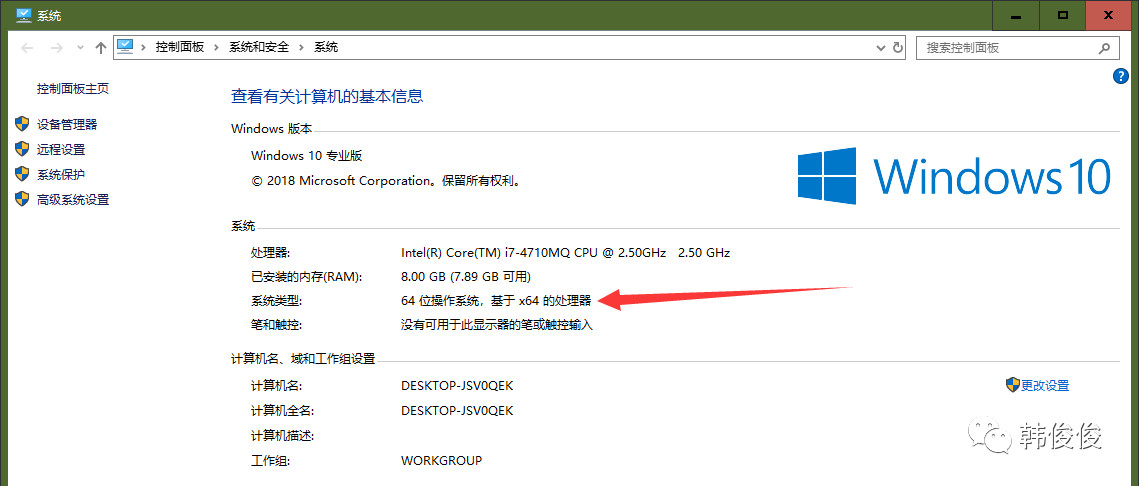Click the 2018 Microsoft Corporation copyright text
Screen dimensions: 1139x486
coord(386,180)
